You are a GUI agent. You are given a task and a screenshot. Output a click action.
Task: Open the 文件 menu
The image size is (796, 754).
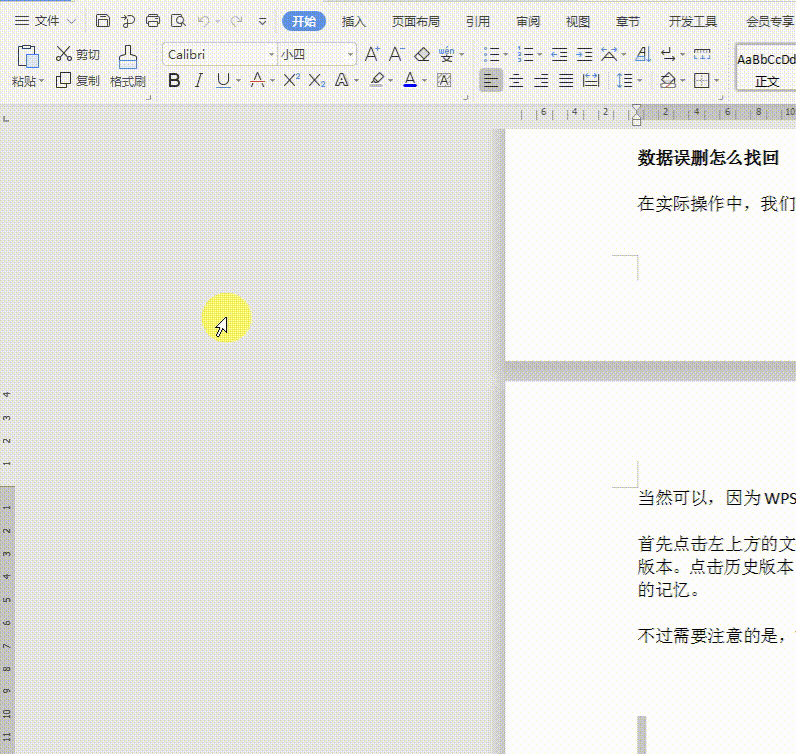[45, 21]
